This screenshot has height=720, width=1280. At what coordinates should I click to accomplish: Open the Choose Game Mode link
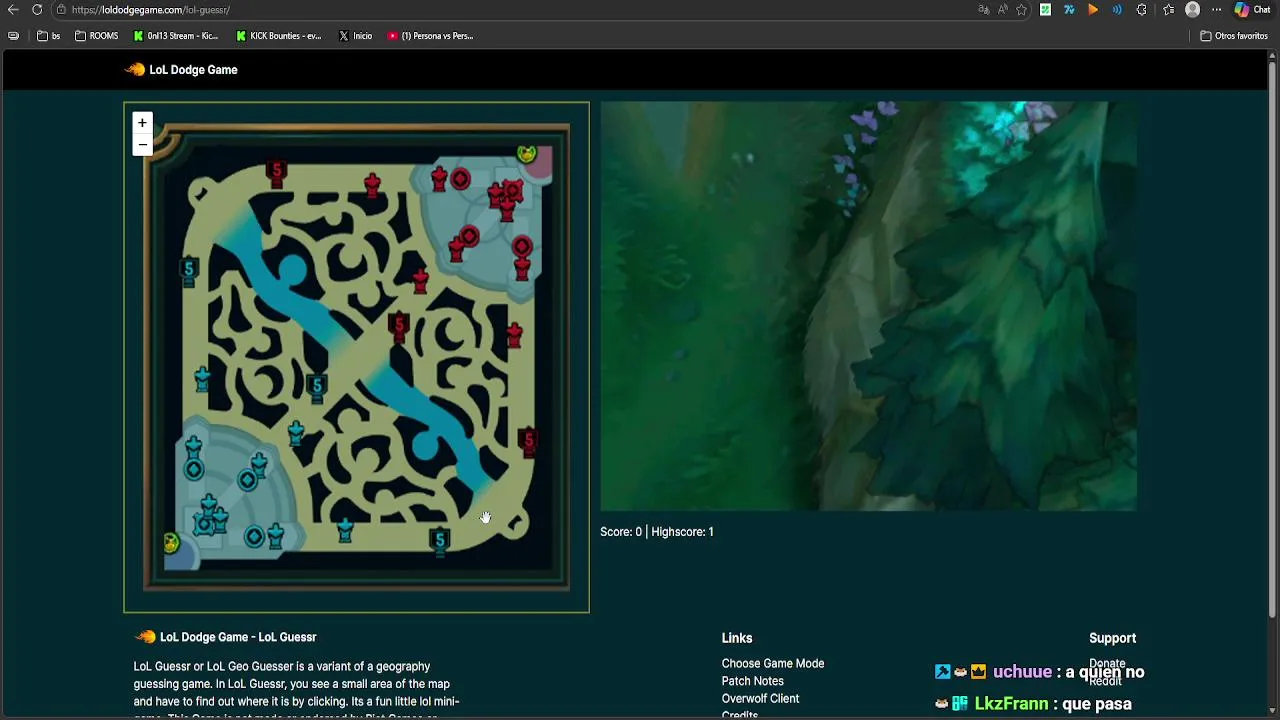point(773,664)
